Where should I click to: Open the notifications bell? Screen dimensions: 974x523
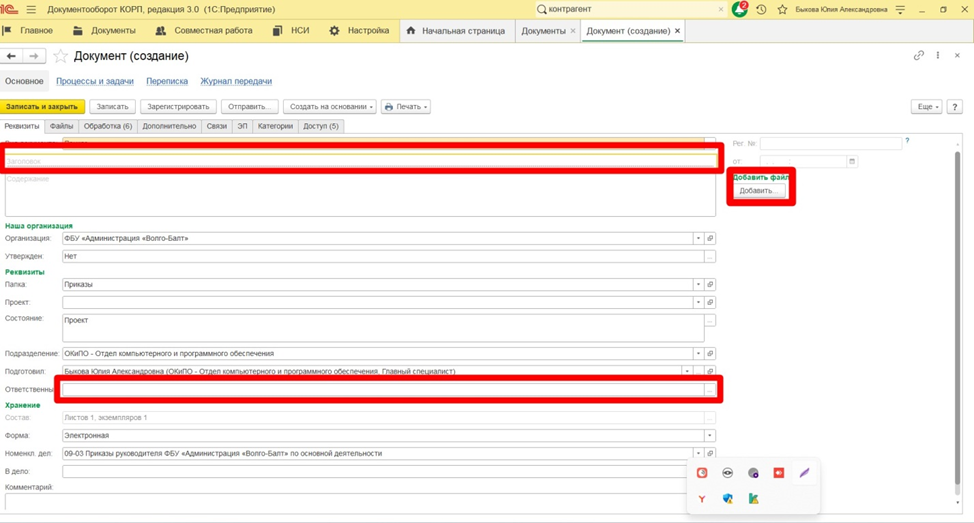point(739,9)
